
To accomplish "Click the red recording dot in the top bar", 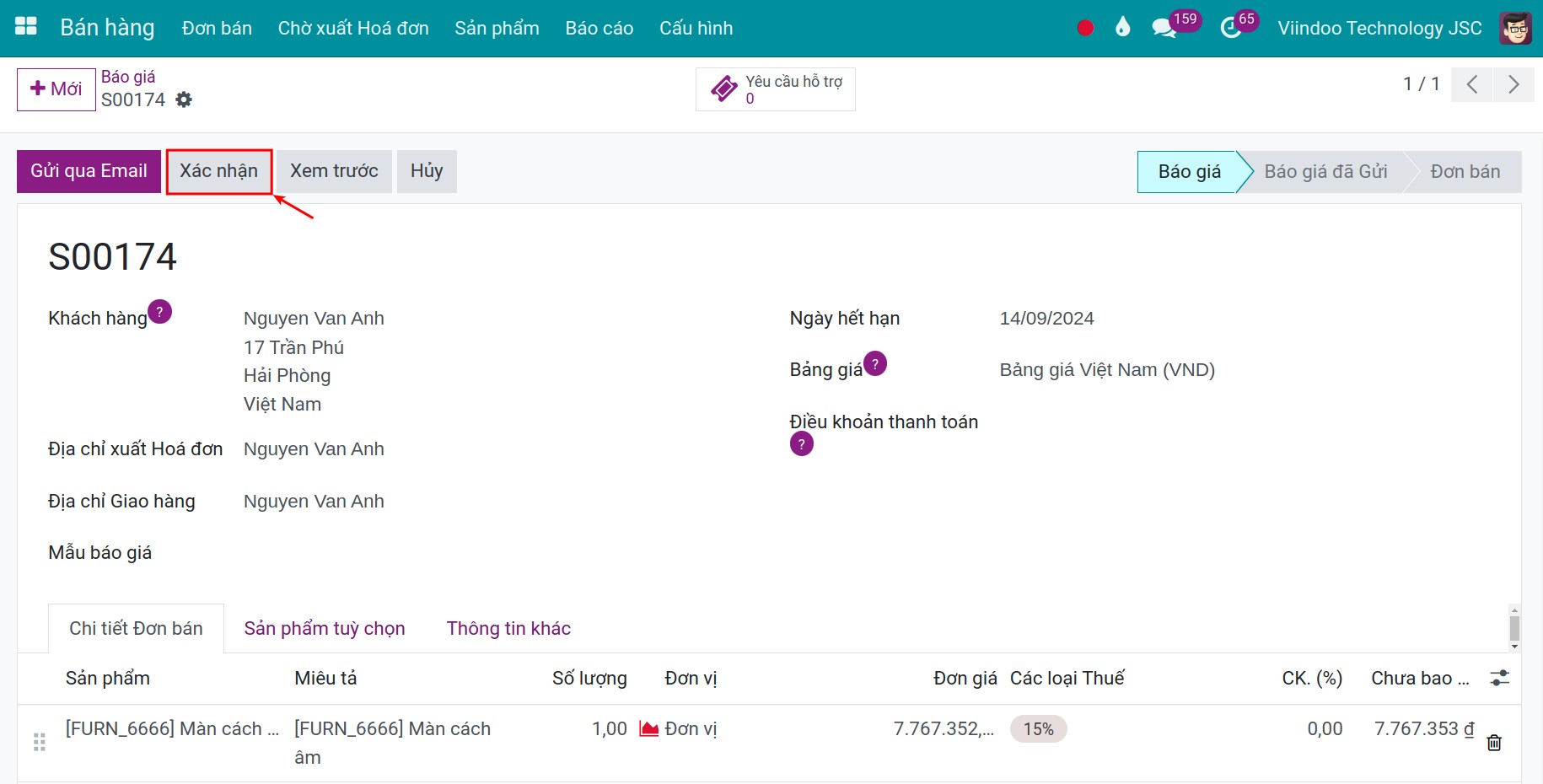I will (1084, 27).
